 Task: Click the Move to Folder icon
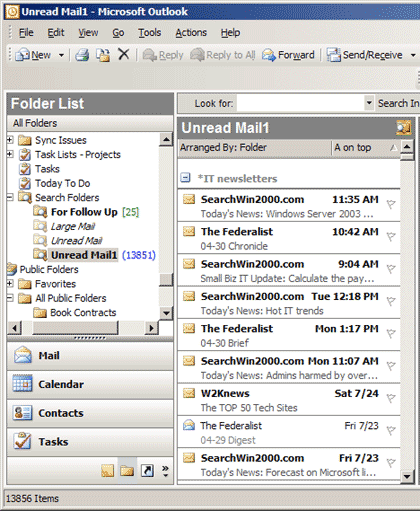pos(103,55)
